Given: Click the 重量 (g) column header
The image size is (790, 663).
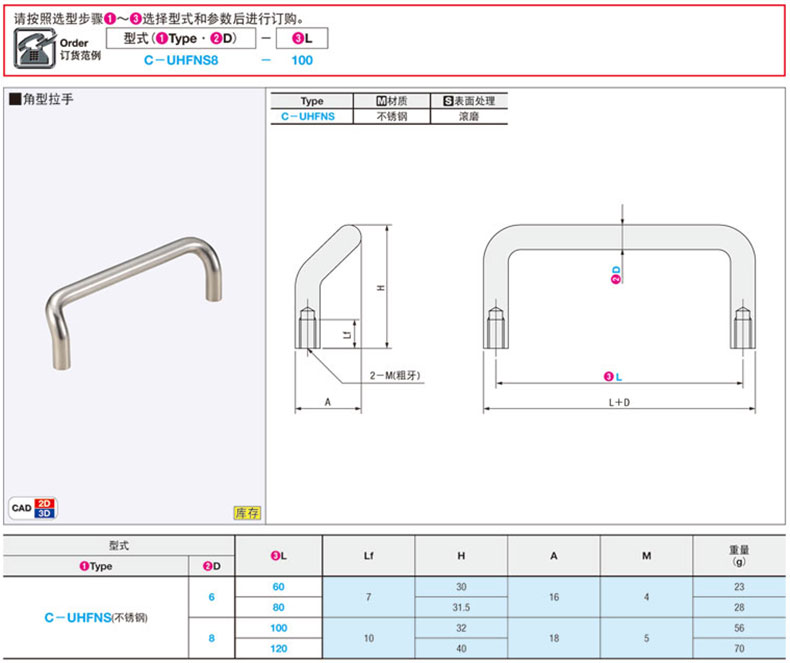Looking at the screenshot, I should click(x=738, y=556).
